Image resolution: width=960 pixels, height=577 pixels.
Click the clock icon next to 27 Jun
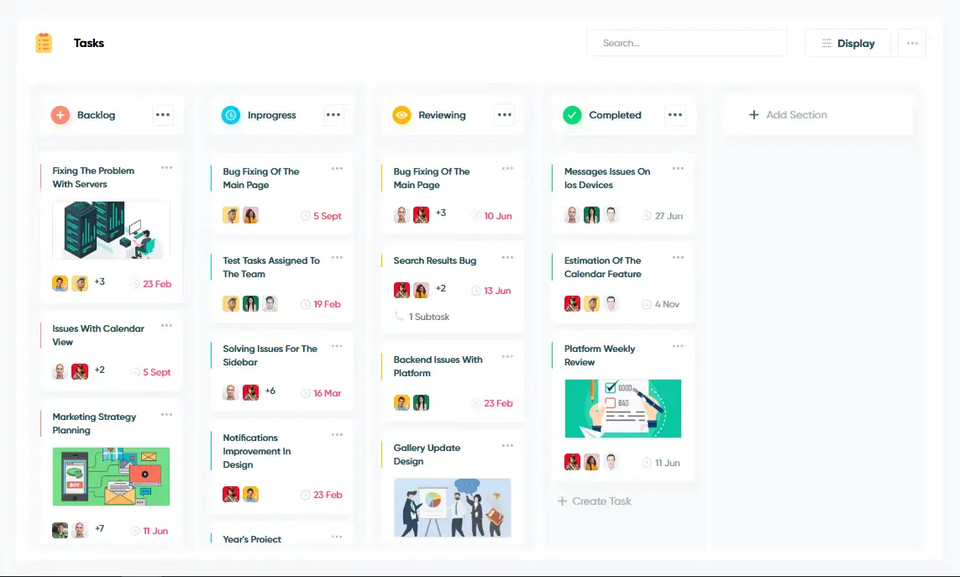pos(647,216)
